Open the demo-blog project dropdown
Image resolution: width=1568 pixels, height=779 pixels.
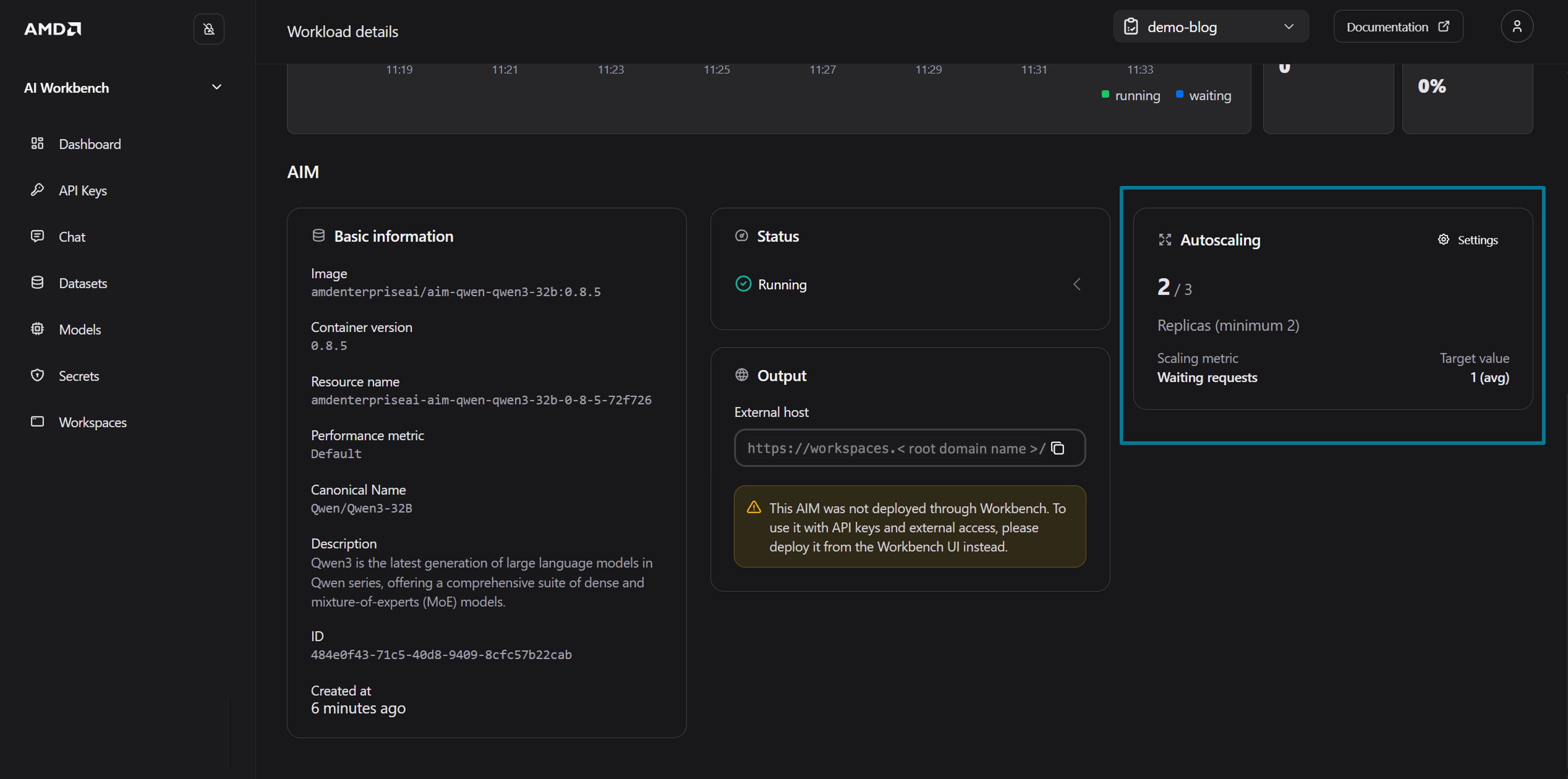(1210, 27)
